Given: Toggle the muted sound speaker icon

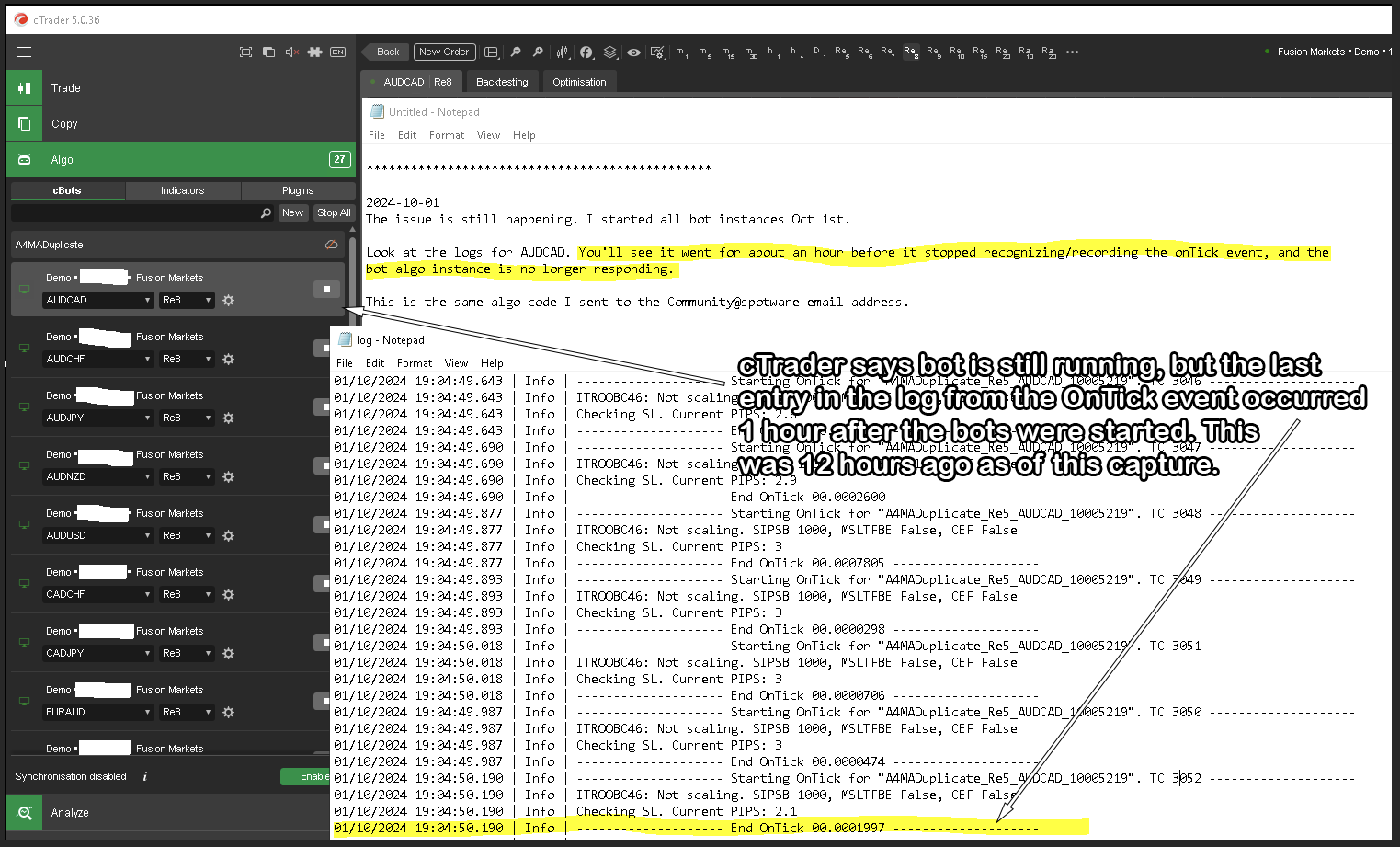Looking at the screenshot, I should click(x=291, y=52).
